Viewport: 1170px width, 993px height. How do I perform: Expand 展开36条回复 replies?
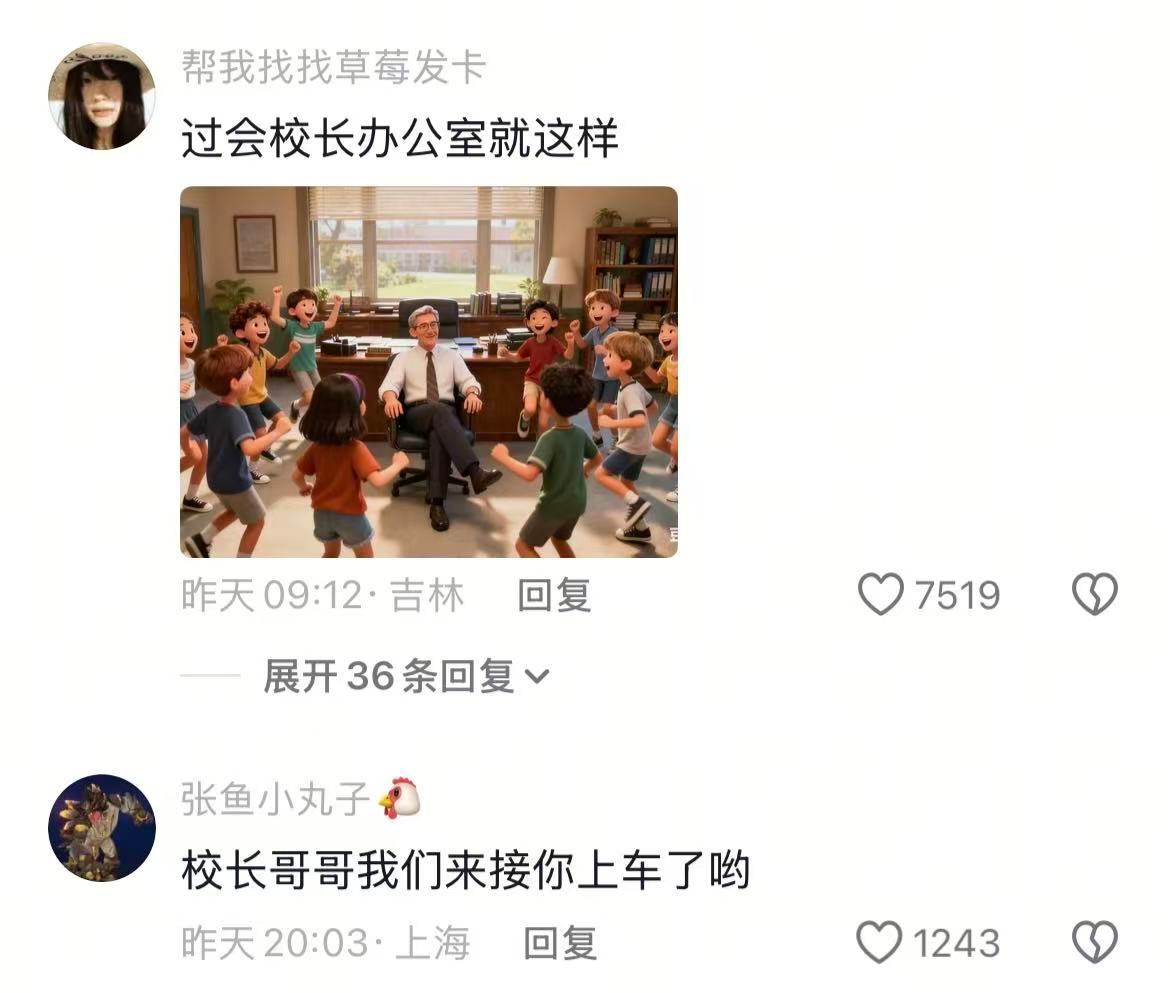point(407,676)
